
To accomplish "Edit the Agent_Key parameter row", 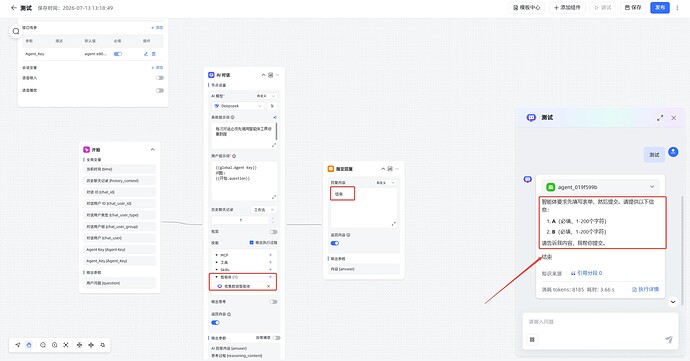I will [x=146, y=54].
